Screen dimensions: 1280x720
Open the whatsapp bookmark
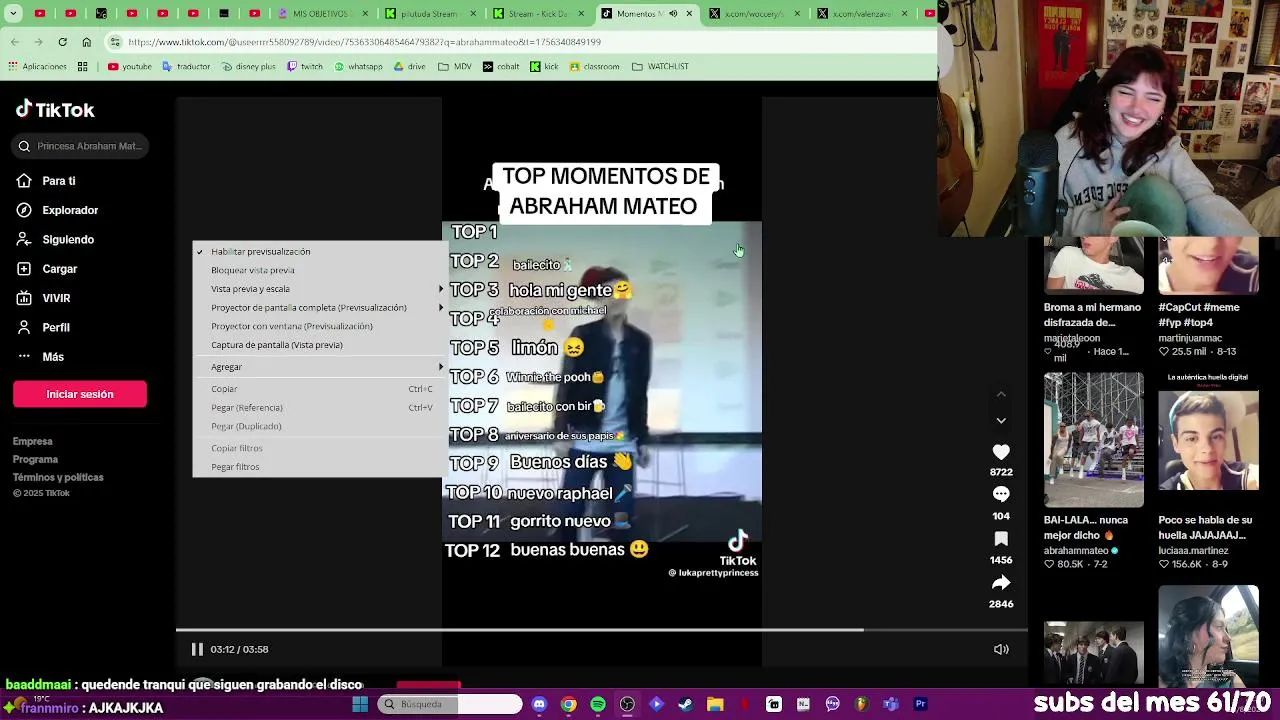coord(358,67)
